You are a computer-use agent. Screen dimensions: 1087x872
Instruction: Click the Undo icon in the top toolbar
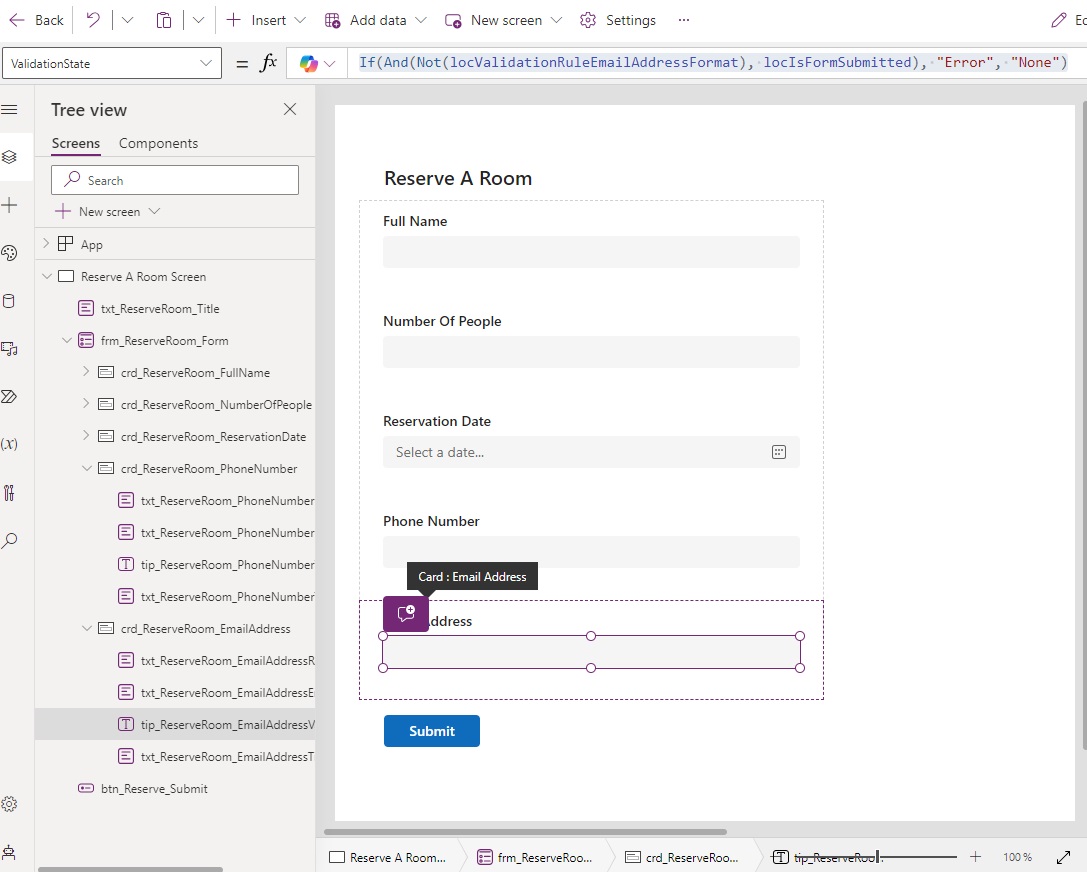(x=95, y=19)
